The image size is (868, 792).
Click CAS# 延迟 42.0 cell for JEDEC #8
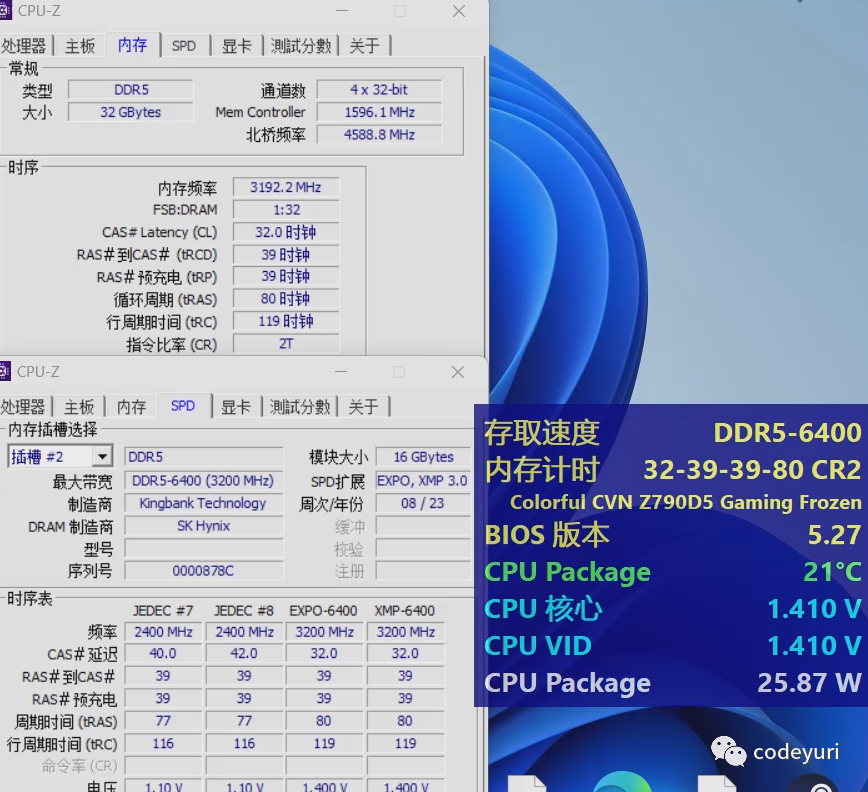(244, 654)
